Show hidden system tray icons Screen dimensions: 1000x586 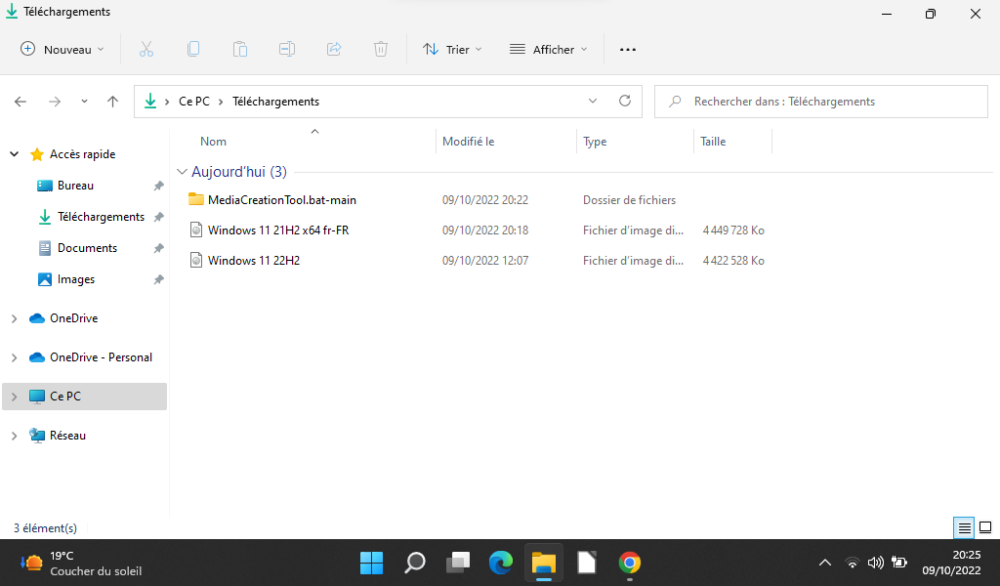tap(825, 562)
